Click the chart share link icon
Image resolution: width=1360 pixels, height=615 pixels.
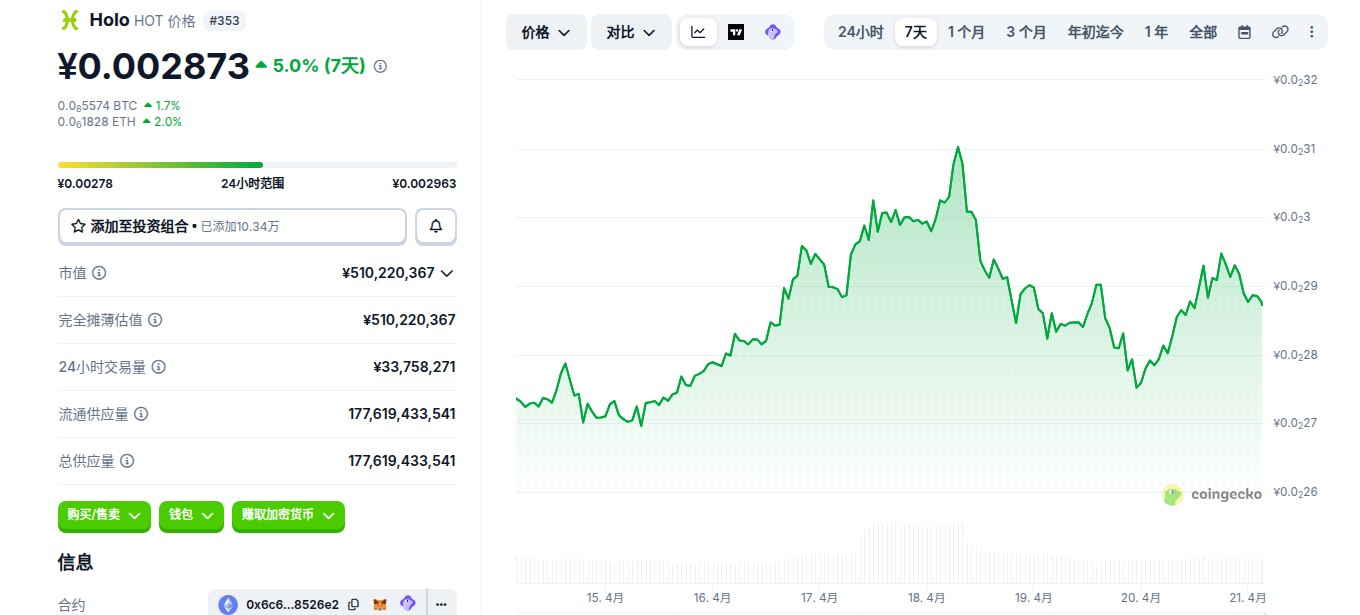coord(1280,32)
